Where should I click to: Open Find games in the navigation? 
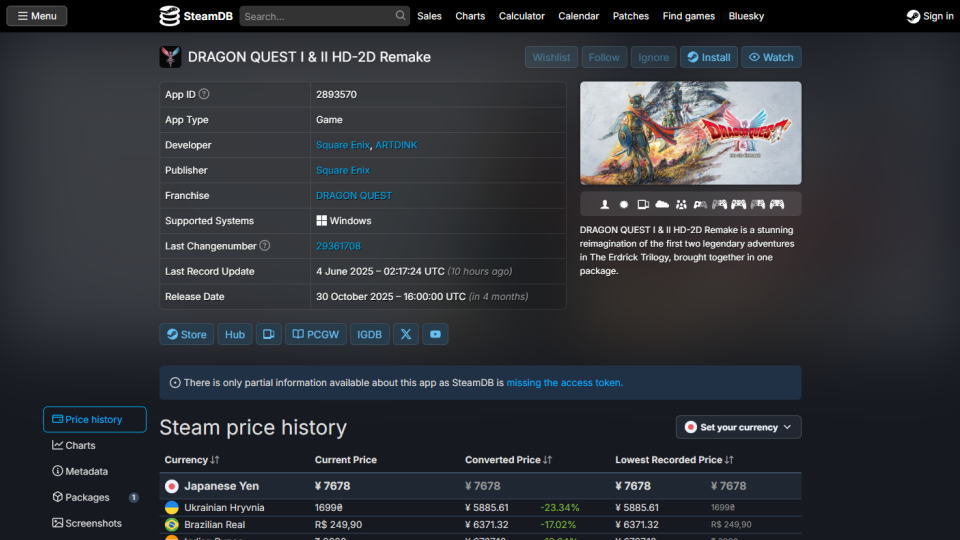point(689,16)
